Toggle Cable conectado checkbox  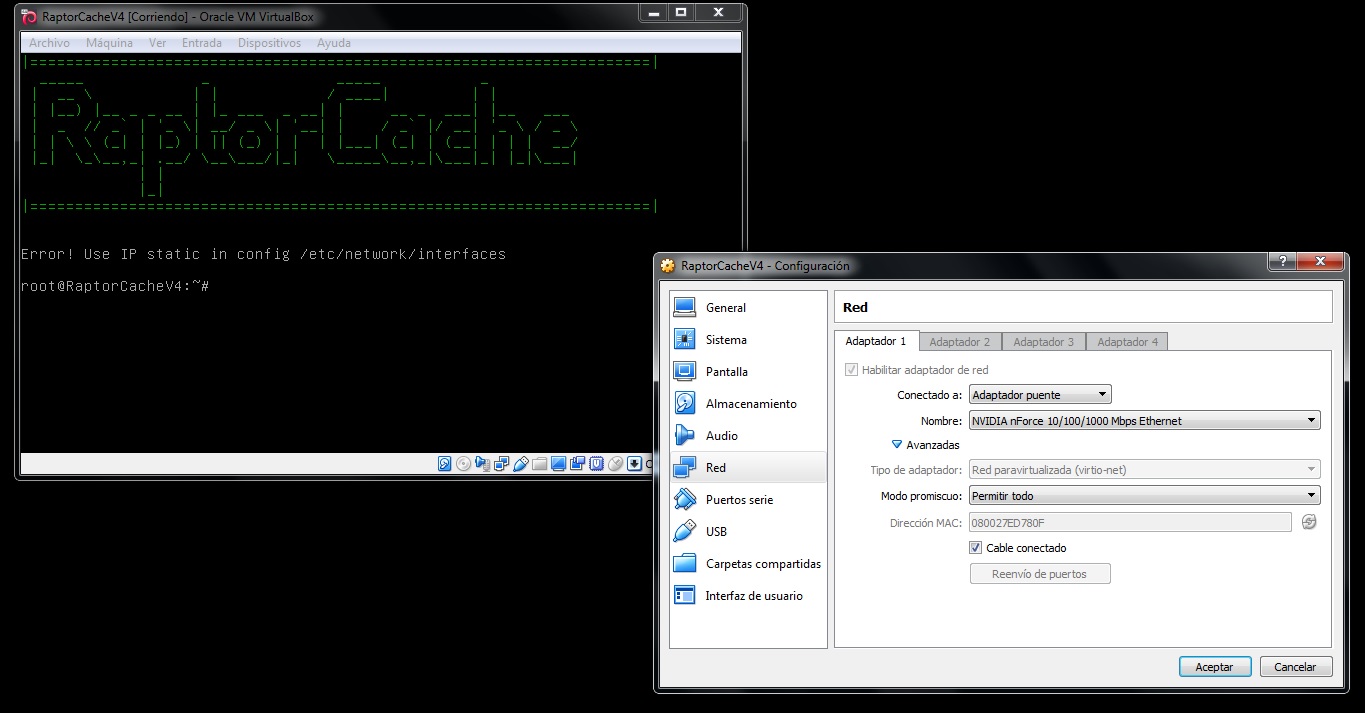point(976,548)
